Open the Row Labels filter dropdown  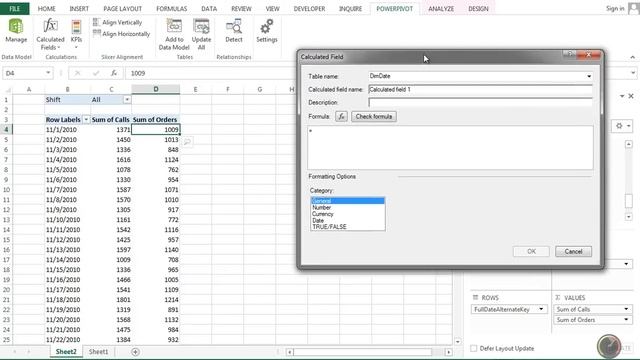[86, 120]
